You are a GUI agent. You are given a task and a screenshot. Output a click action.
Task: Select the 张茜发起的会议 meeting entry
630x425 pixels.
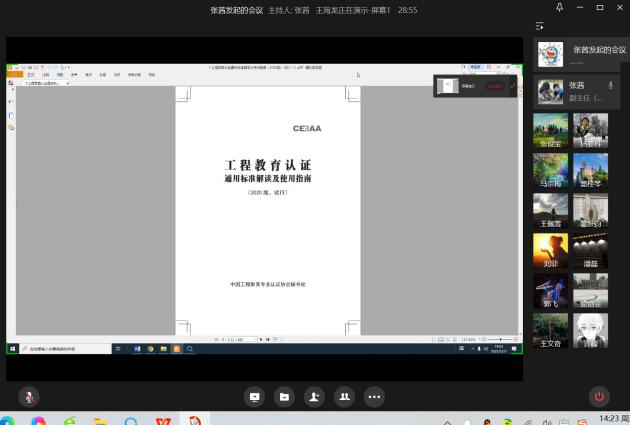point(578,53)
